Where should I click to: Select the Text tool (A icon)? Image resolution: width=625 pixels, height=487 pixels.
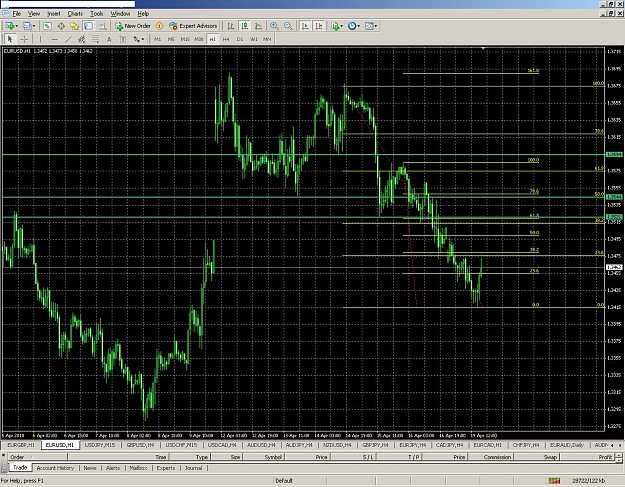(109, 39)
